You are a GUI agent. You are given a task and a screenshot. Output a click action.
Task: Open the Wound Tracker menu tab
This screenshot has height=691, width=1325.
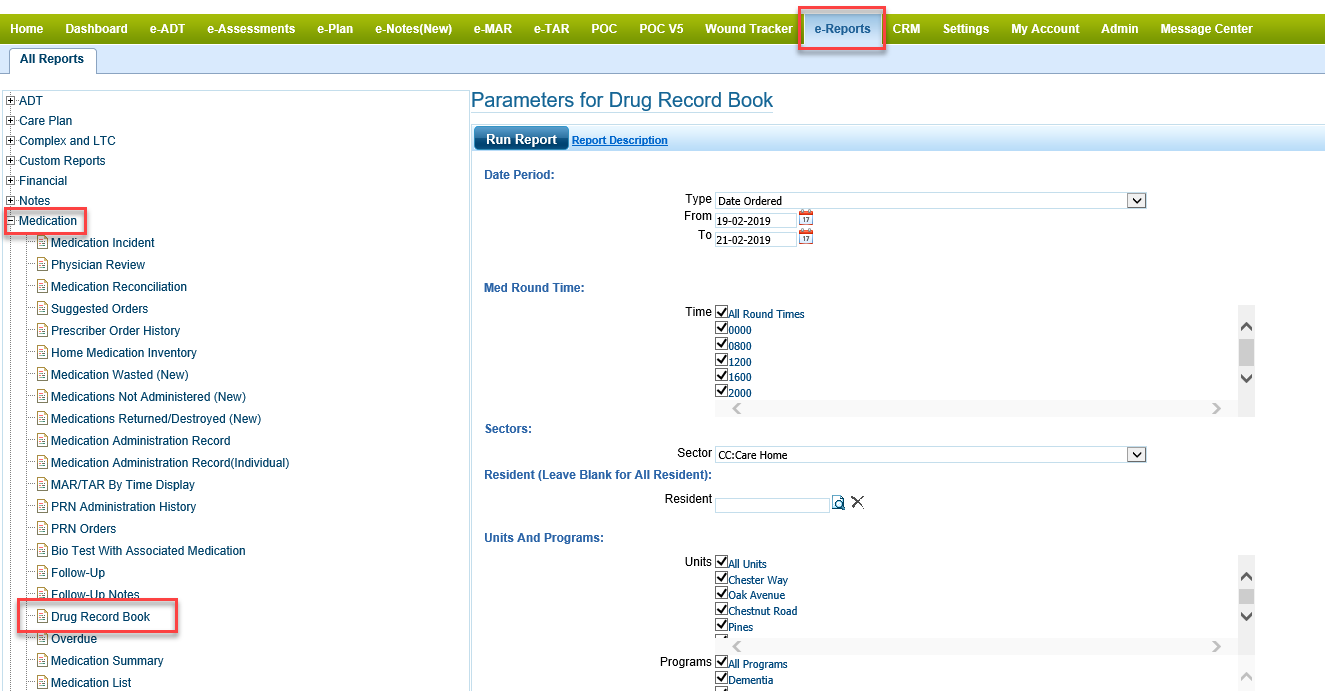(x=749, y=29)
